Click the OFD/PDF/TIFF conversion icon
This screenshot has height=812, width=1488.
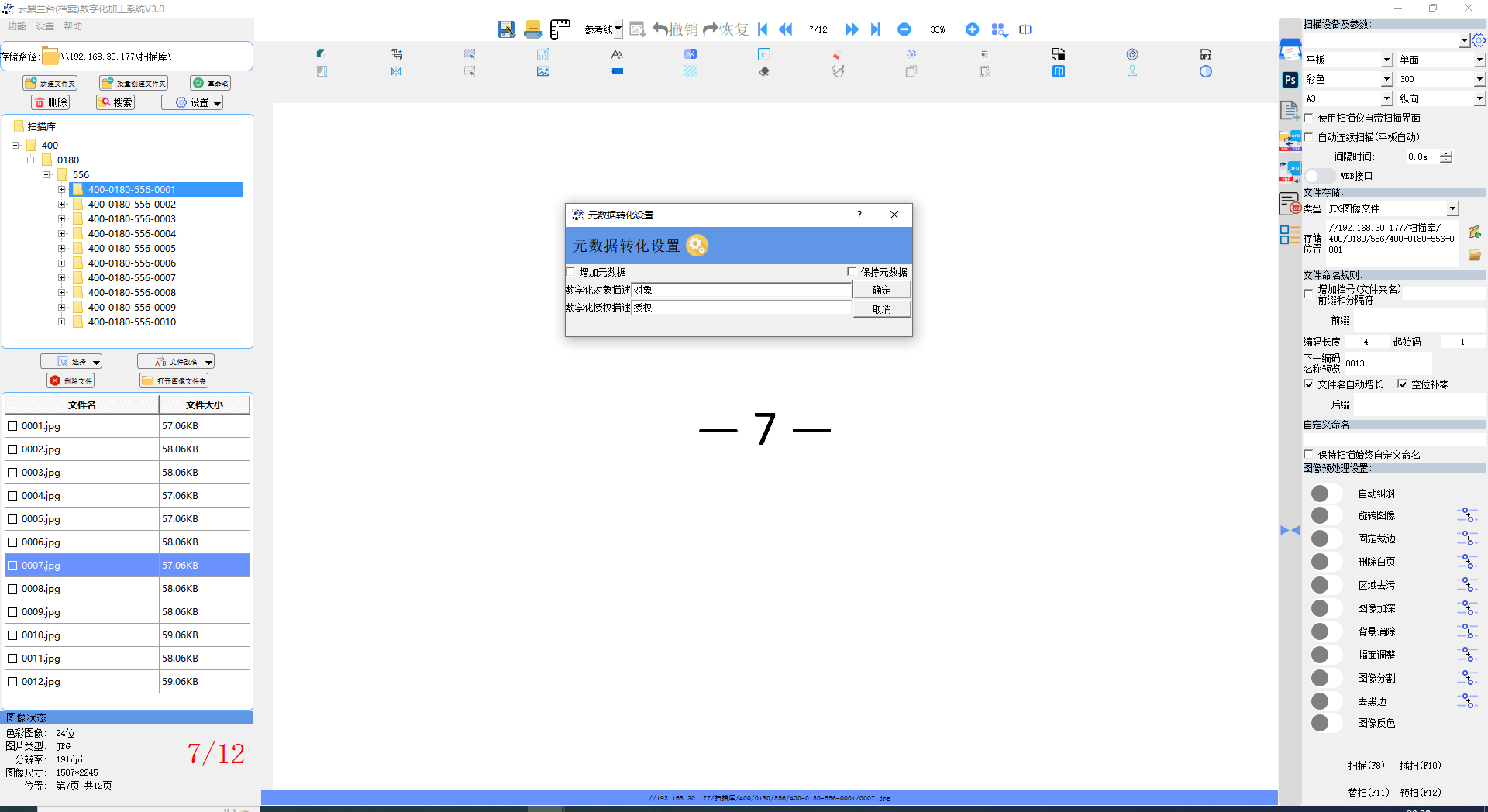coord(1290,140)
